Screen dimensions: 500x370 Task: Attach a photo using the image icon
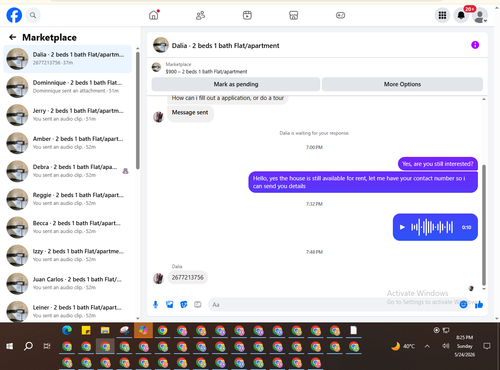point(170,304)
